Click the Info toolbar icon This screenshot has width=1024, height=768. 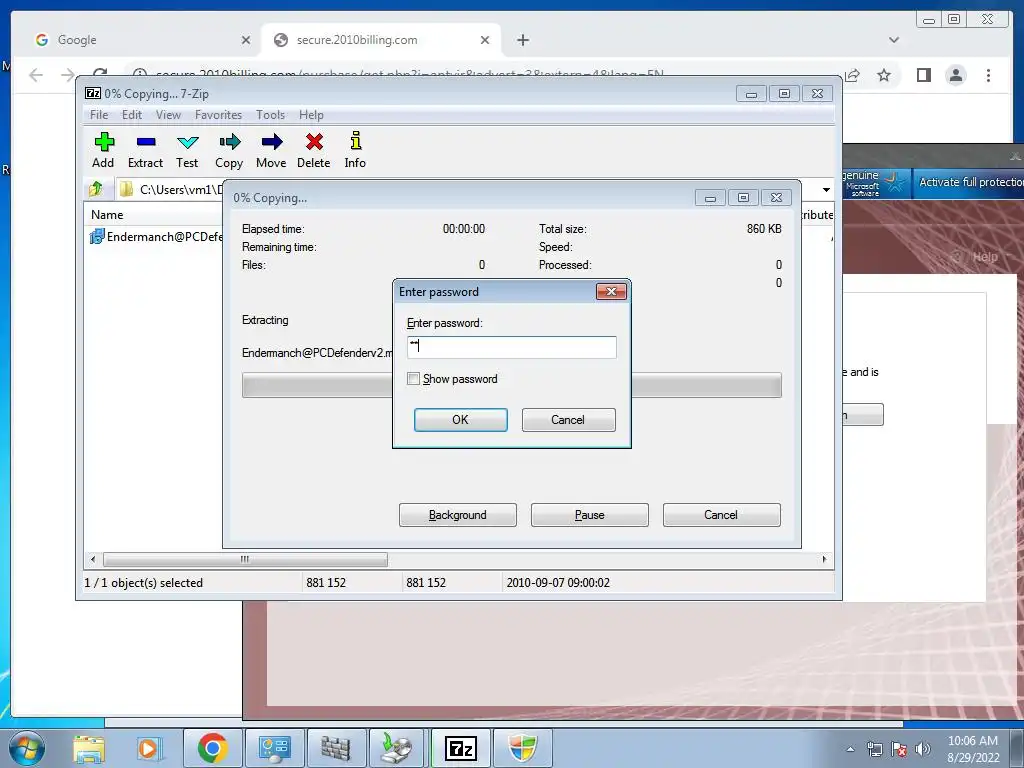click(355, 150)
